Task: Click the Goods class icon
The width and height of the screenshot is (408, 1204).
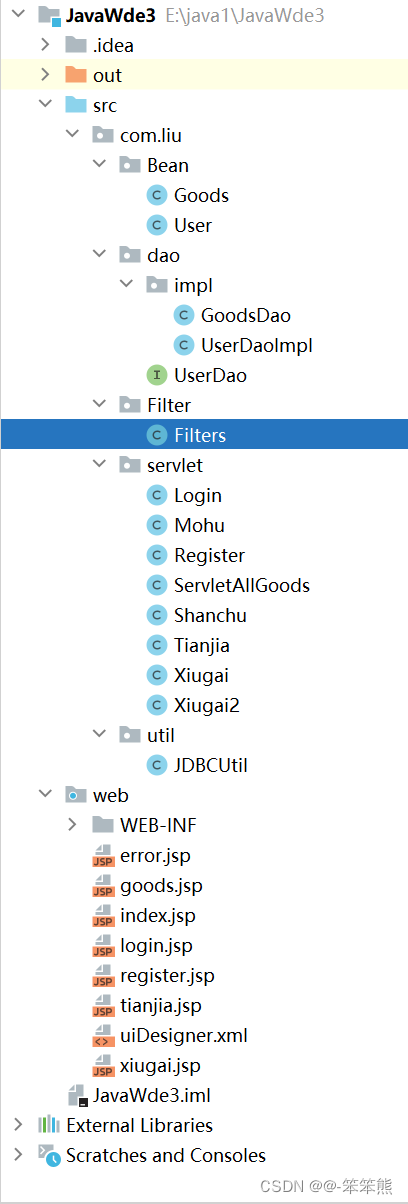Action: [x=156, y=195]
